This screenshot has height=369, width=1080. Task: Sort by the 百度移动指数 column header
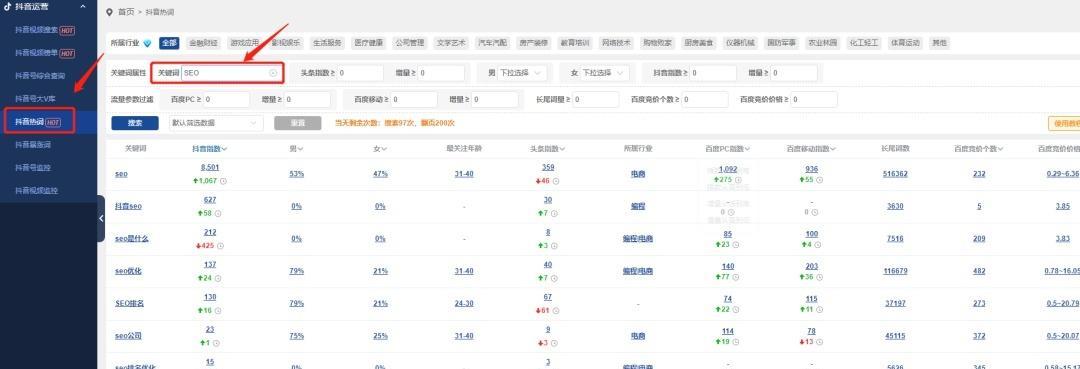811,148
